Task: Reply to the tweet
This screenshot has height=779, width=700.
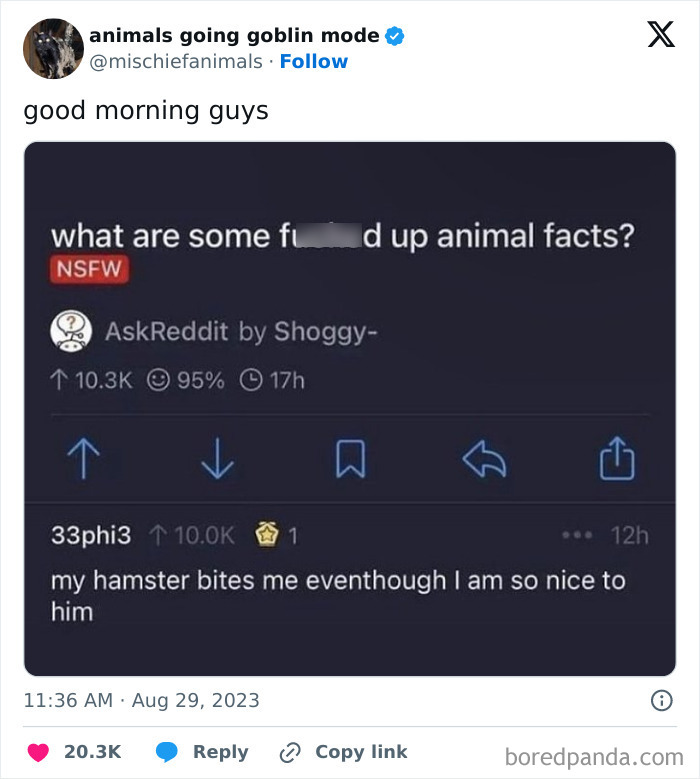Action: [x=202, y=752]
